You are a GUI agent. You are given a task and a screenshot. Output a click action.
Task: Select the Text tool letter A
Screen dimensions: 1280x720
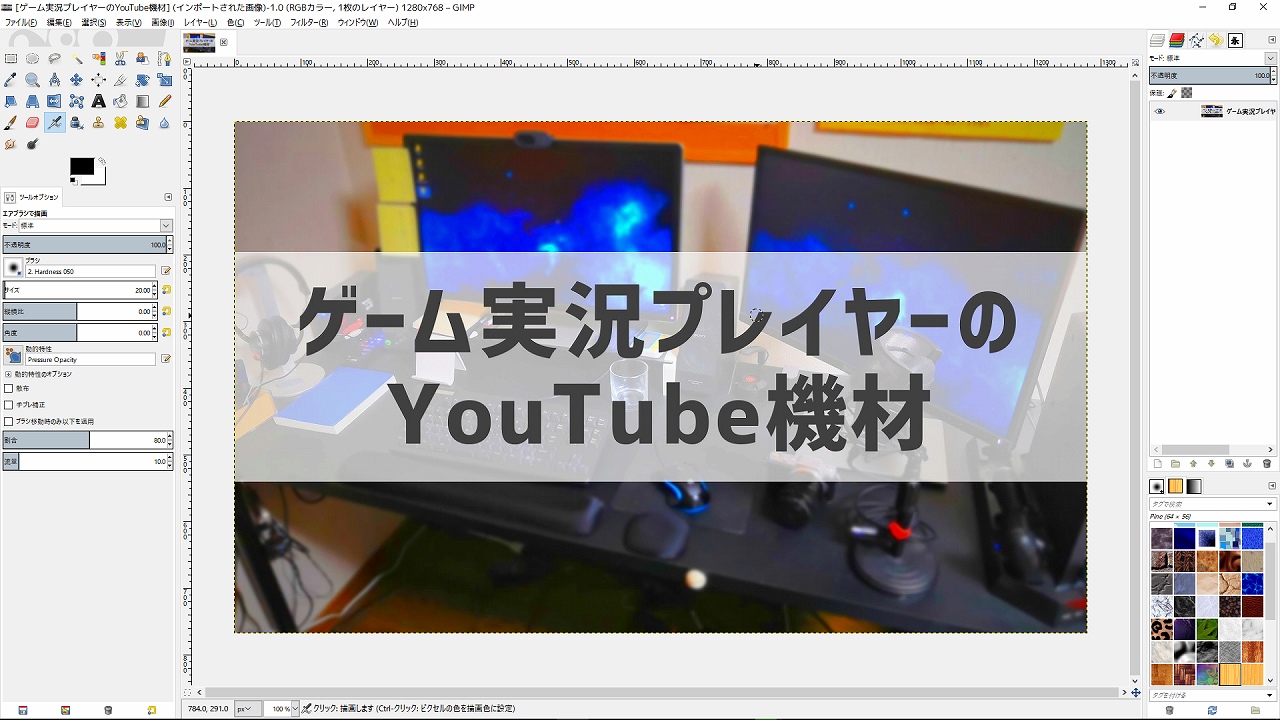[x=98, y=101]
